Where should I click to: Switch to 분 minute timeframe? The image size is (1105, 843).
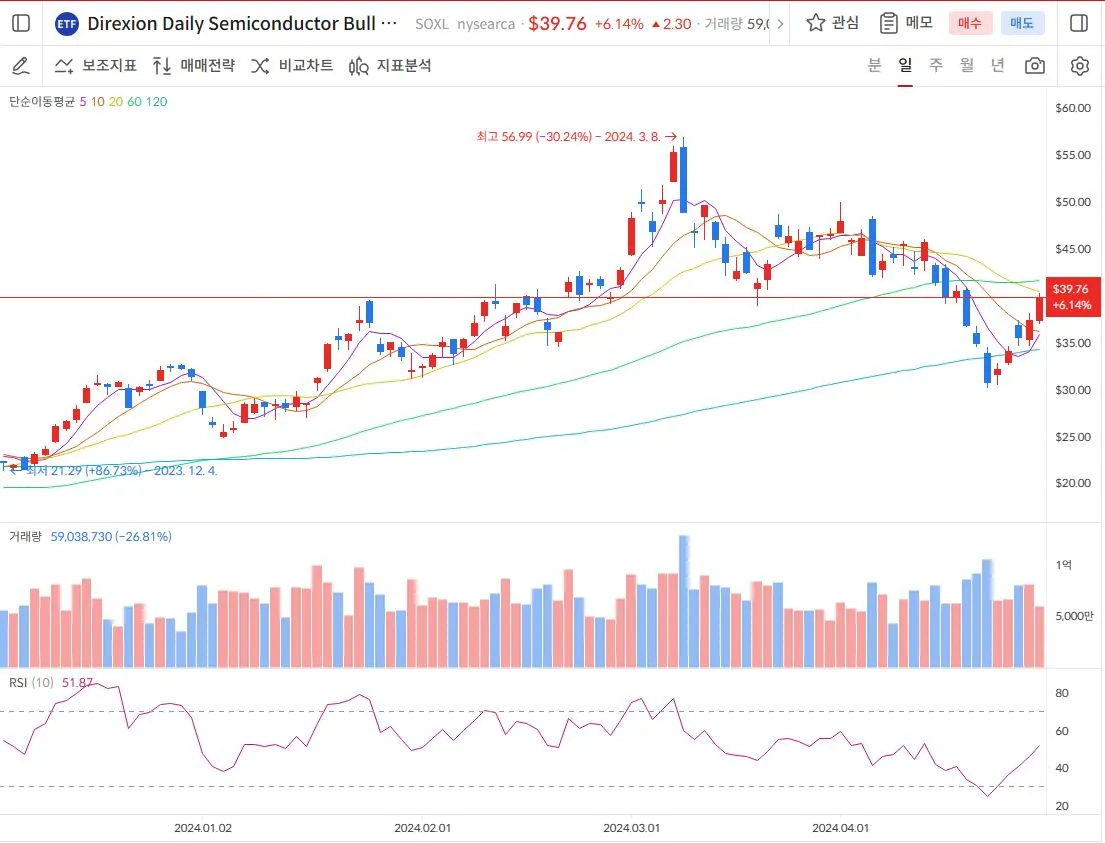[875, 66]
